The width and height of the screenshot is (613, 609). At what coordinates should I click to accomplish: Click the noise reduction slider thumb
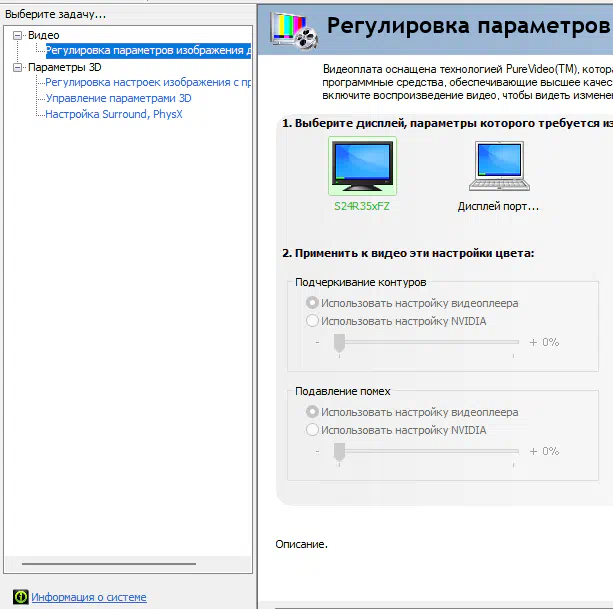(x=339, y=452)
